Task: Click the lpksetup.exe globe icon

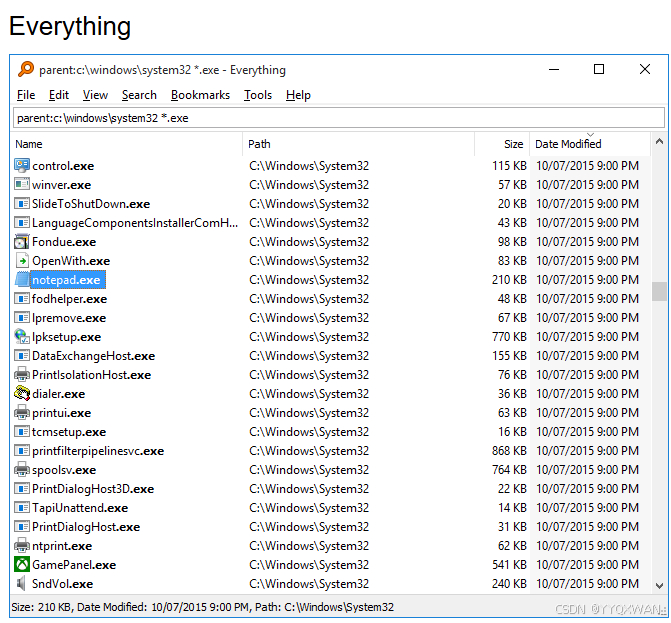Action: pos(22,336)
